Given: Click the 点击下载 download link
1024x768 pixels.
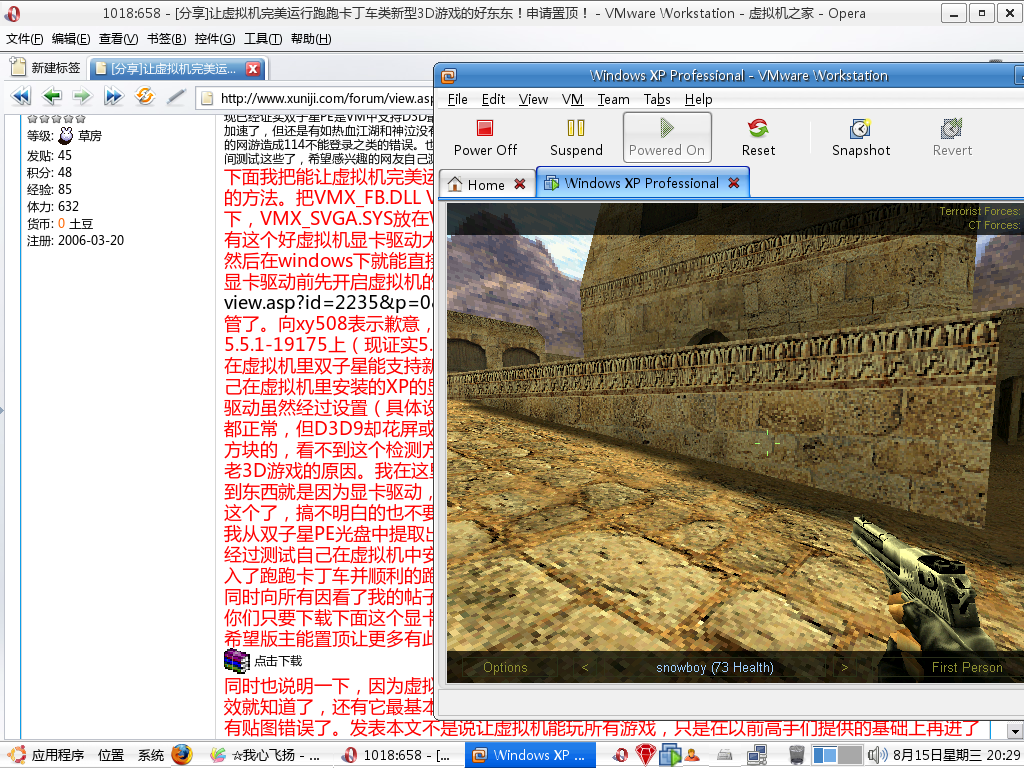Looking at the screenshot, I should click(278, 661).
